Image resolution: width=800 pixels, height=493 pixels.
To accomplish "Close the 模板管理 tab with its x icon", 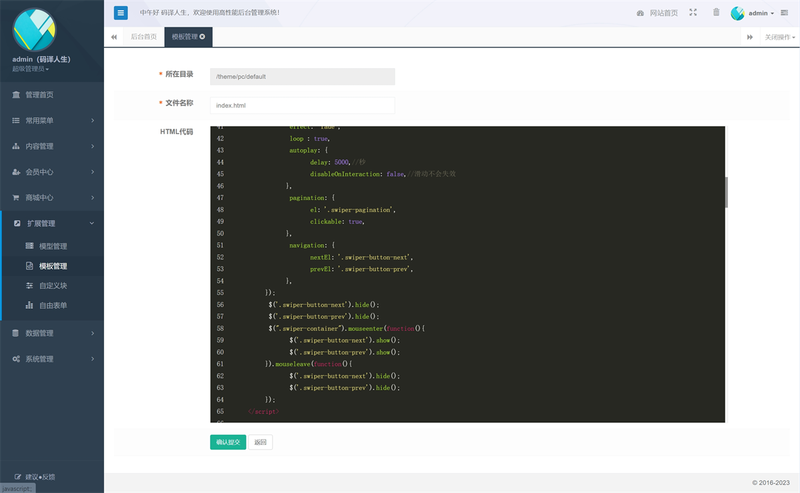I will pos(203,37).
